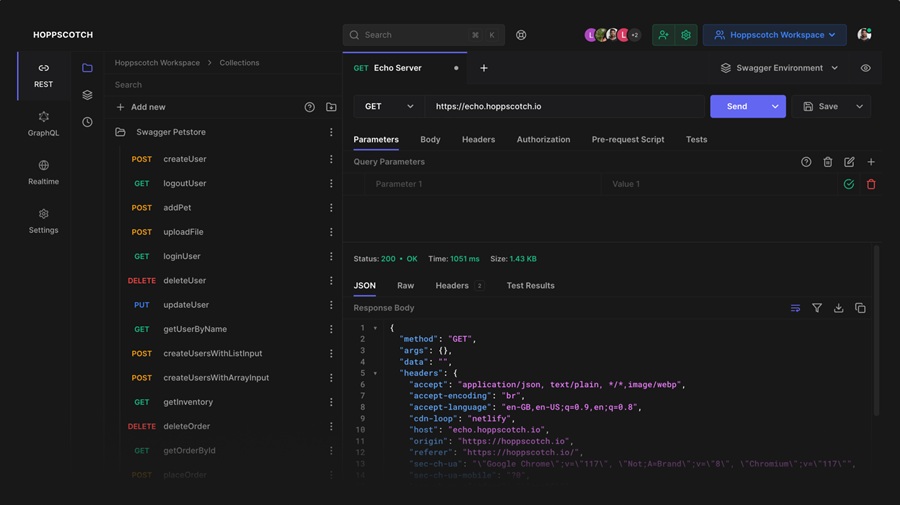Open the user profile avatar
This screenshot has height=505, width=900.
click(x=864, y=34)
